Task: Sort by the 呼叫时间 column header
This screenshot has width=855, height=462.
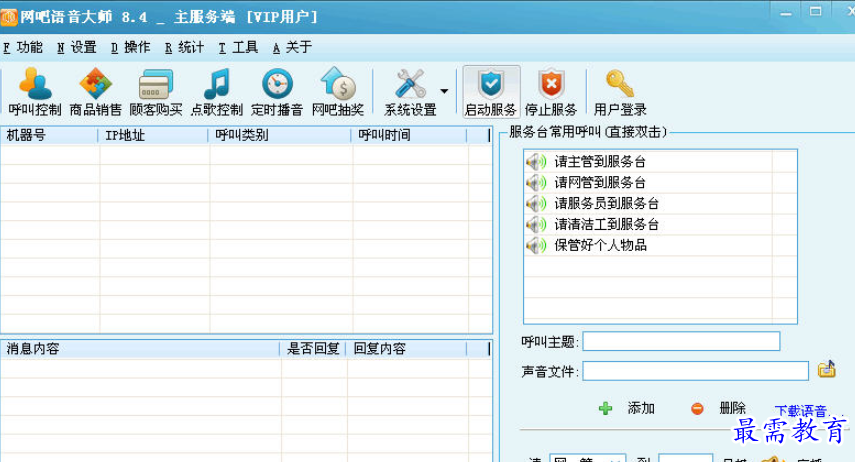Action: coord(409,135)
